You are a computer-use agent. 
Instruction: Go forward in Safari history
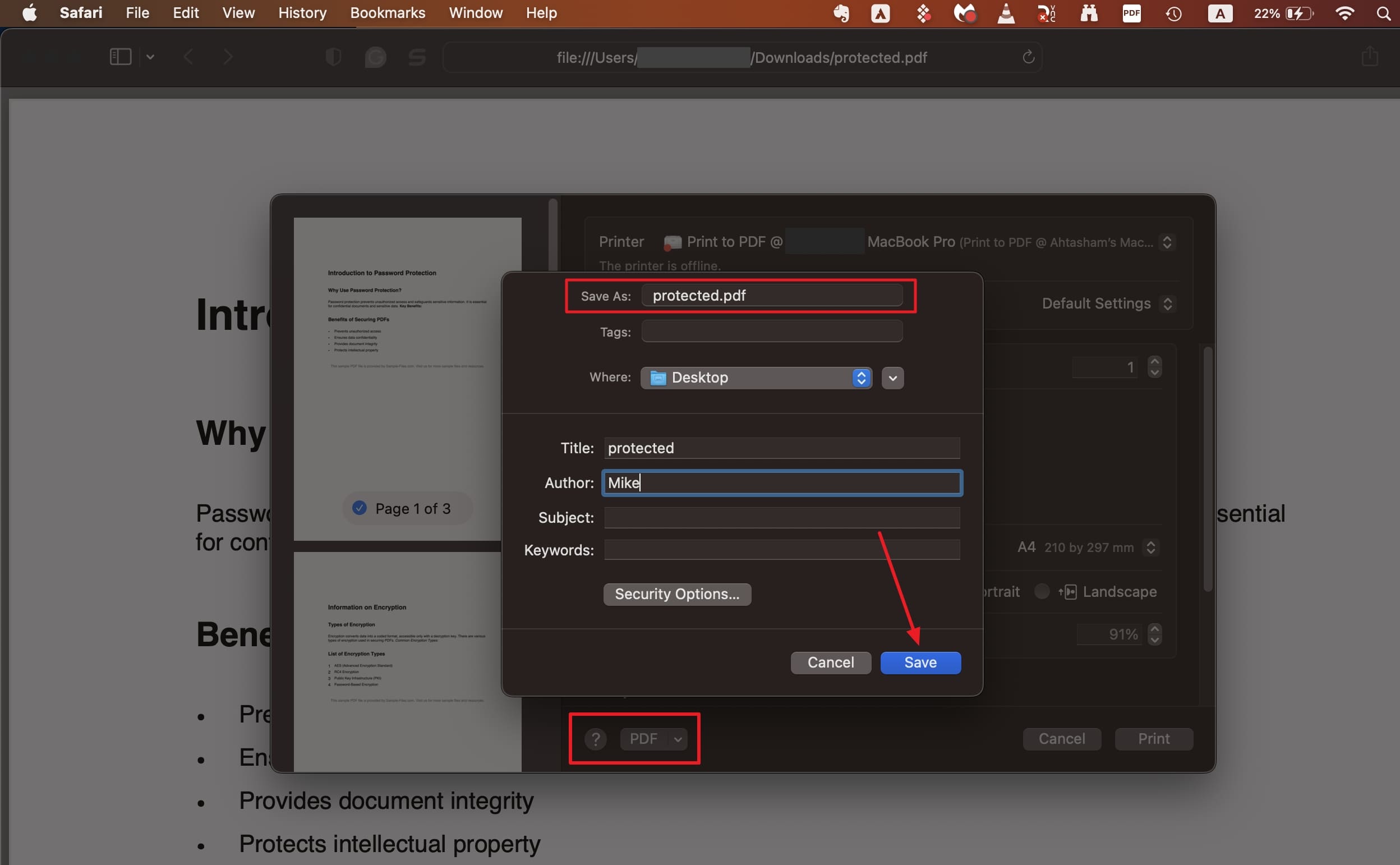click(x=228, y=57)
